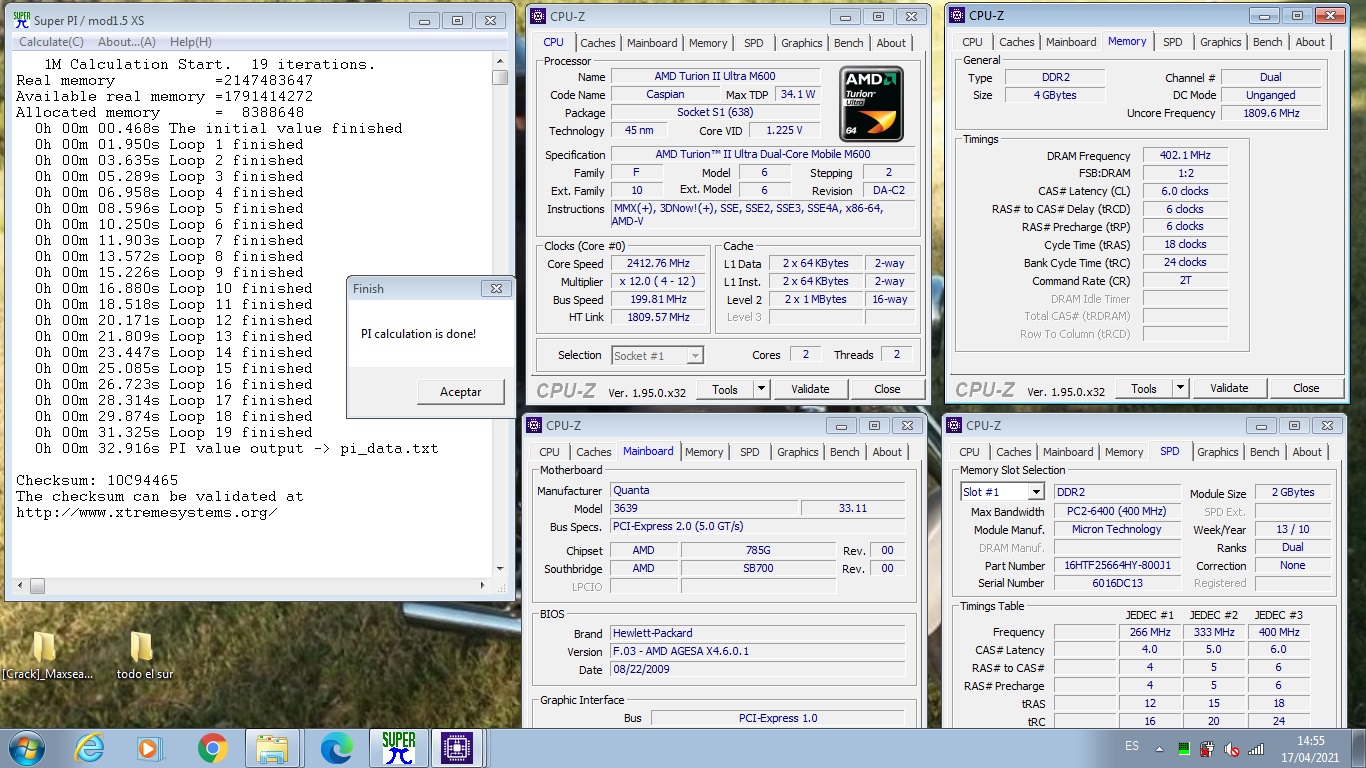Open About tab in CPU-Z Mainboard window
Viewport: 1366px width, 768px height.
[887, 452]
